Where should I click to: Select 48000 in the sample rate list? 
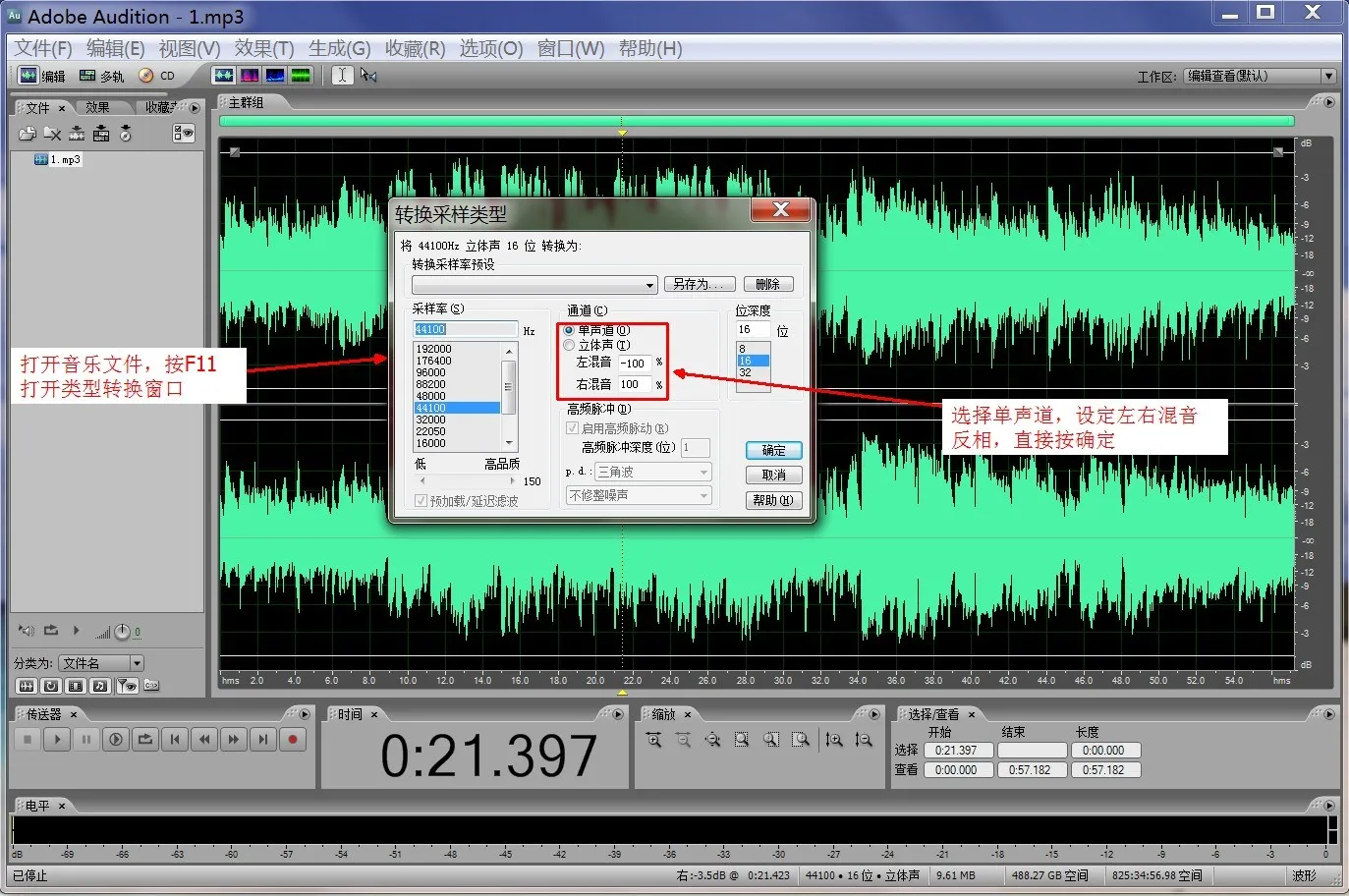(x=431, y=396)
